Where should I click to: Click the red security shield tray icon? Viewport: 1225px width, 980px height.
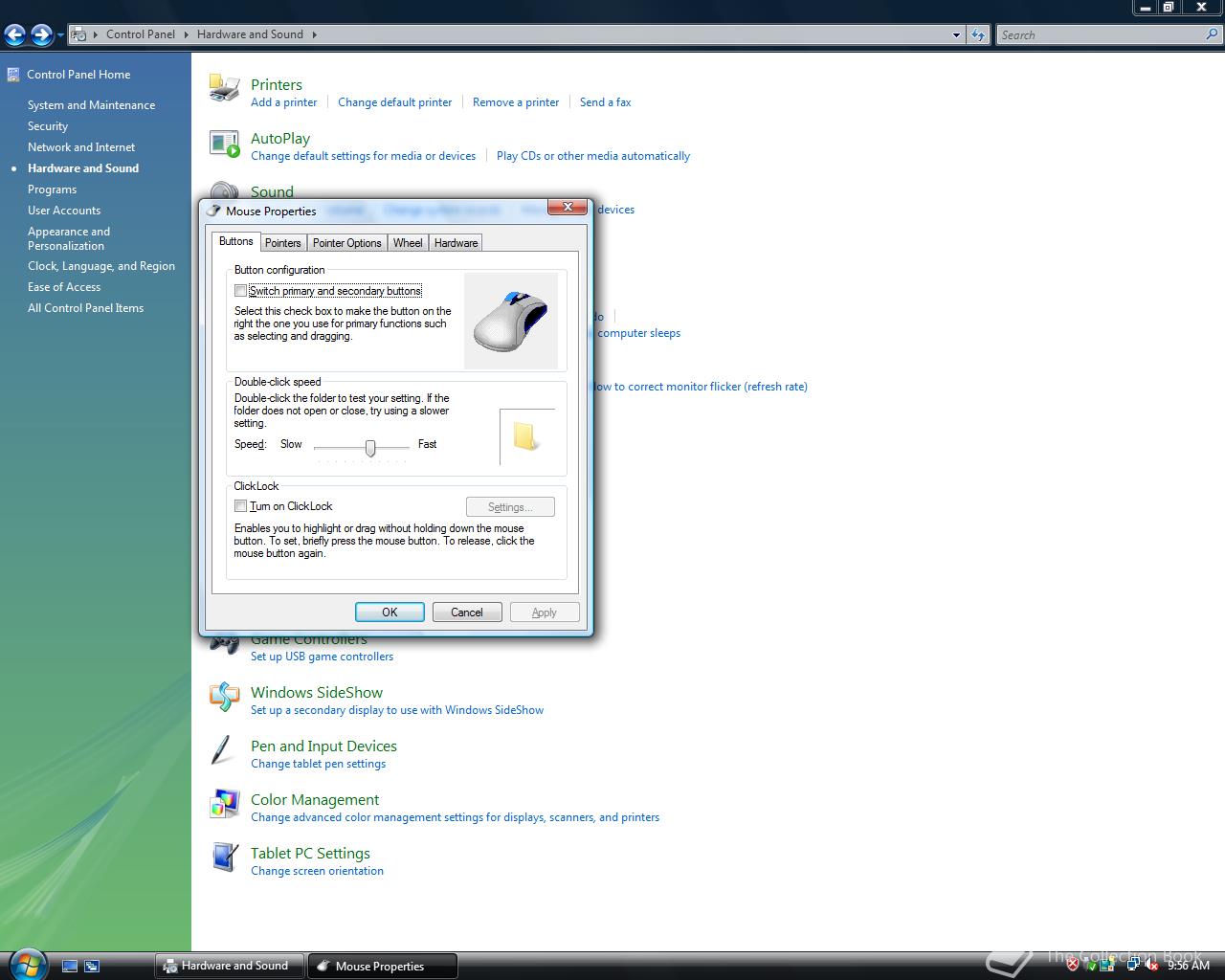click(1072, 966)
